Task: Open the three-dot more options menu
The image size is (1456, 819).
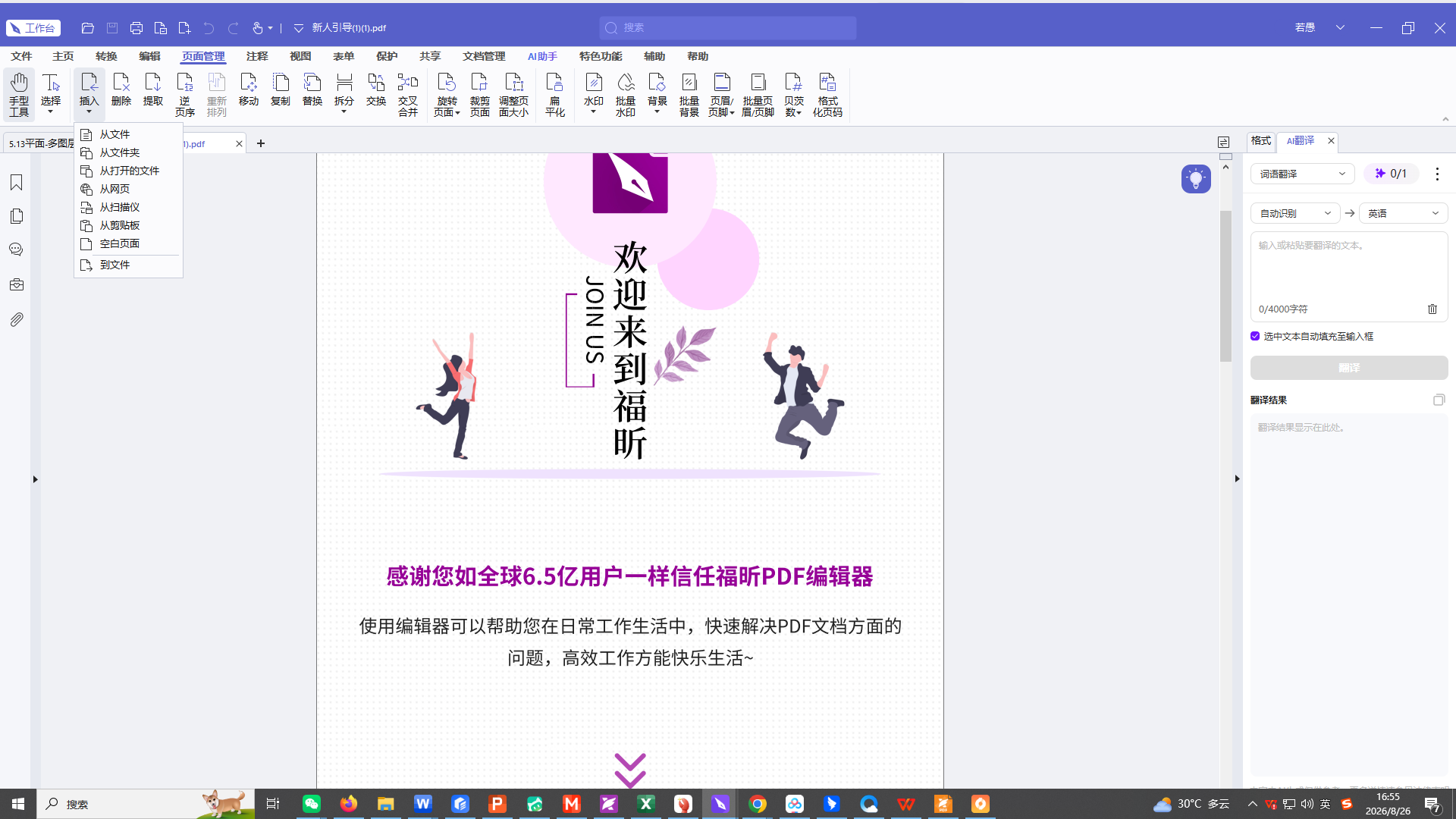Action: click(x=1437, y=174)
